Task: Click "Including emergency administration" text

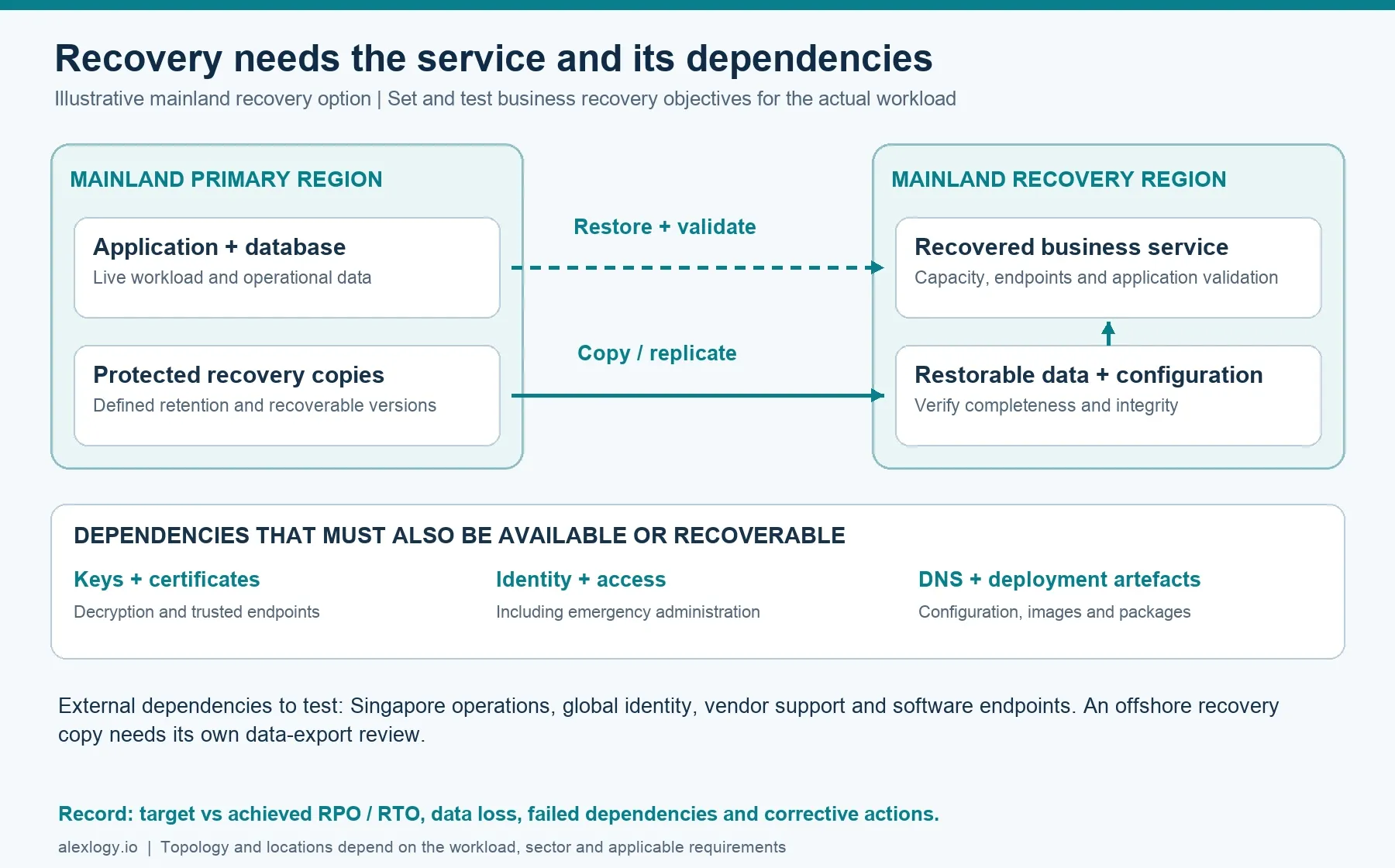Action: (628, 612)
